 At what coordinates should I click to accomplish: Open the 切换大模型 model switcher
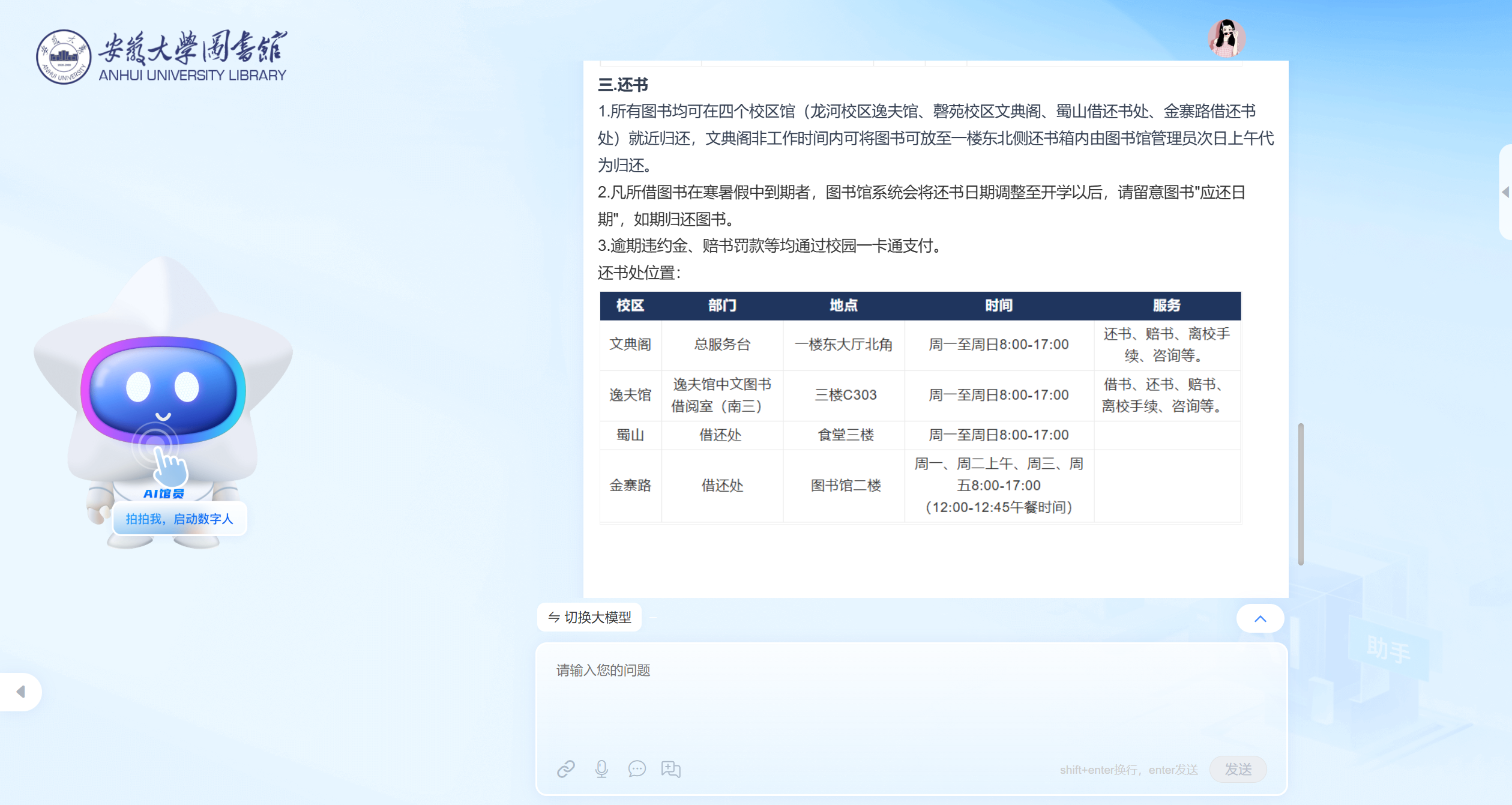point(589,617)
